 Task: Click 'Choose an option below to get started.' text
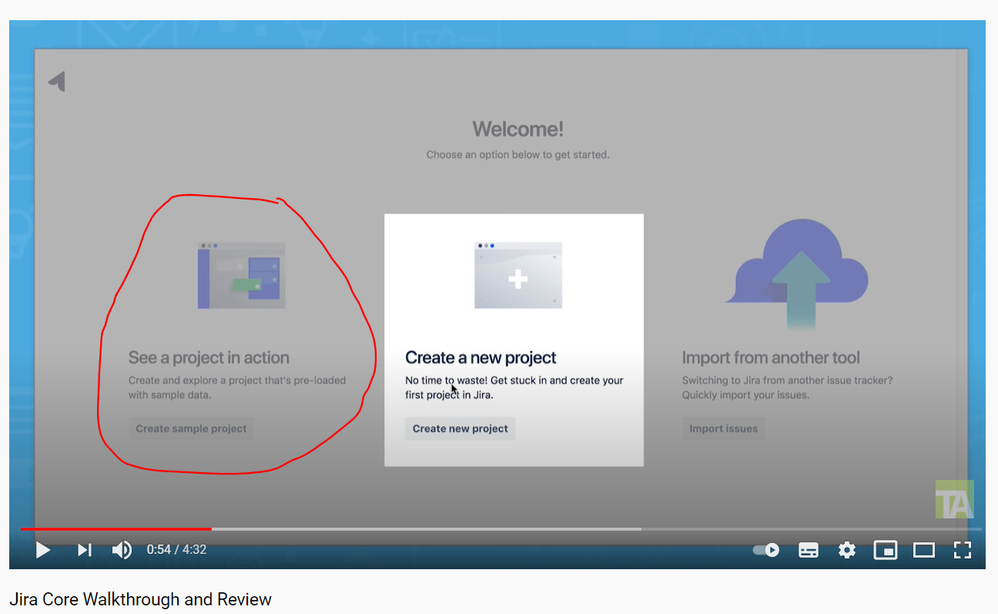(x=517, y=155)
